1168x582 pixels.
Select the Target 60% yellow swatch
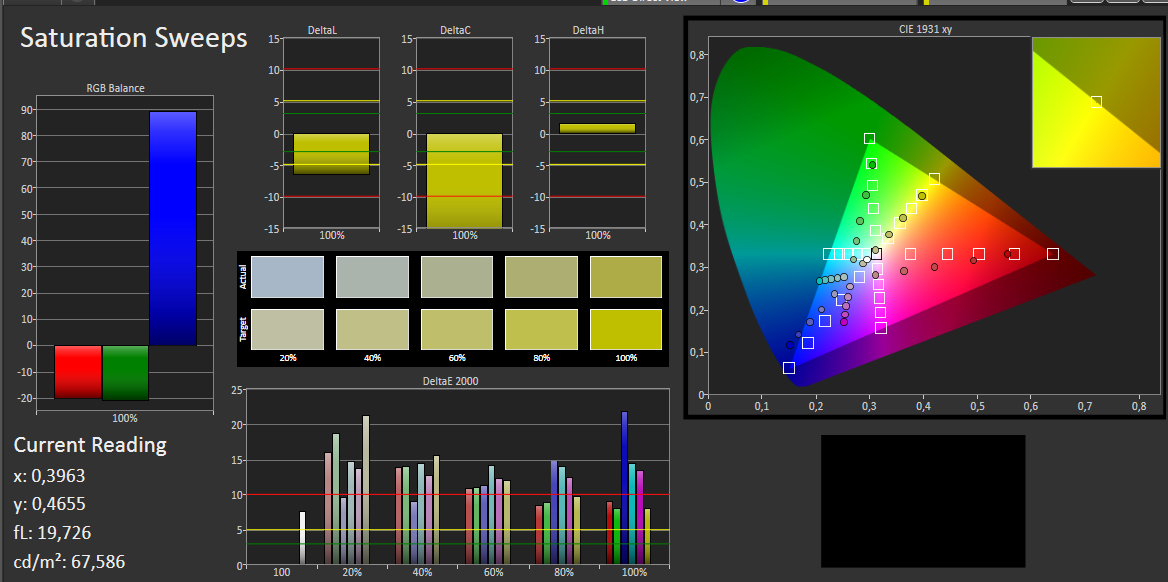click(457, 329)
